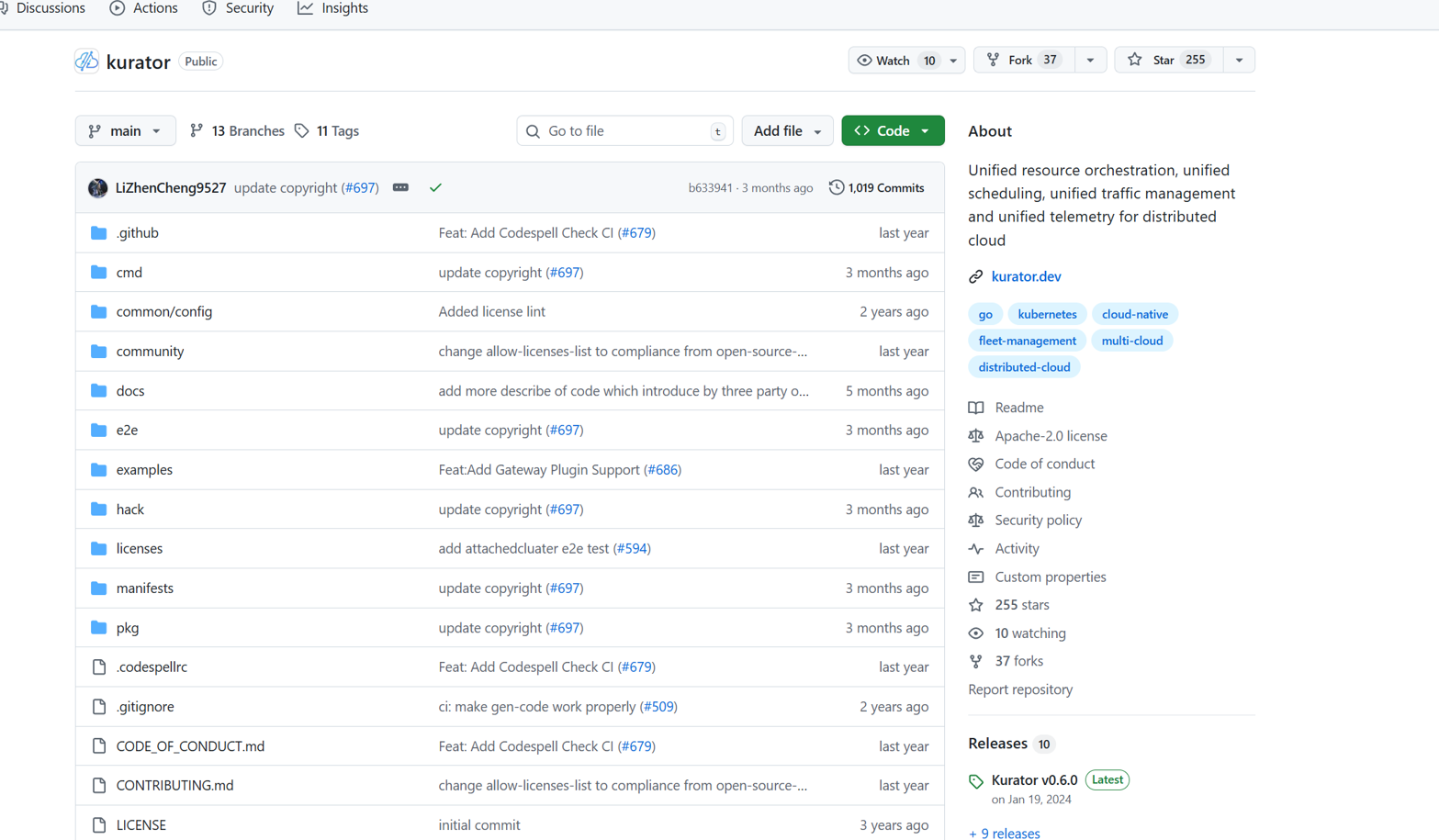Open the + 9 releases link
This screenshot has width=1439, height=840.
[1004, 834]
